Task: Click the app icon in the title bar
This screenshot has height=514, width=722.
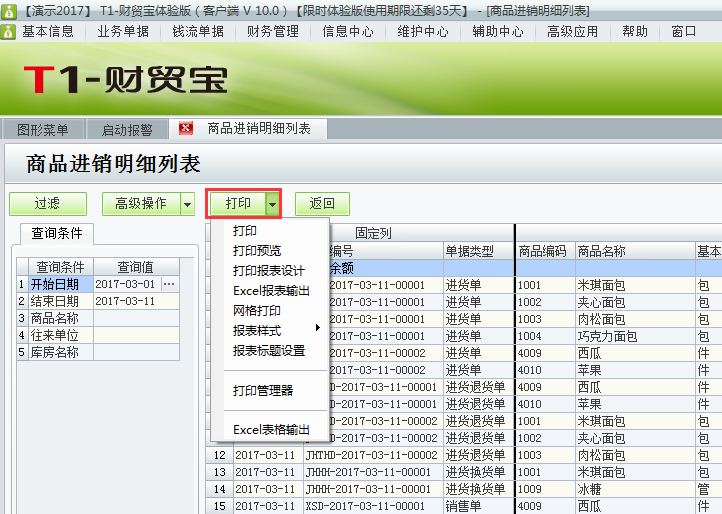Action: pos(8,10)
